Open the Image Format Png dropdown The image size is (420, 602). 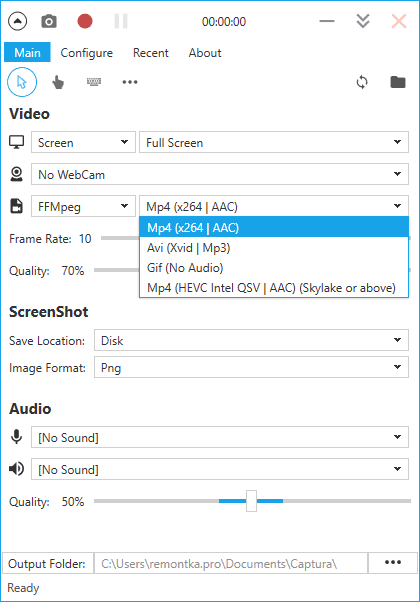[251, 367]
